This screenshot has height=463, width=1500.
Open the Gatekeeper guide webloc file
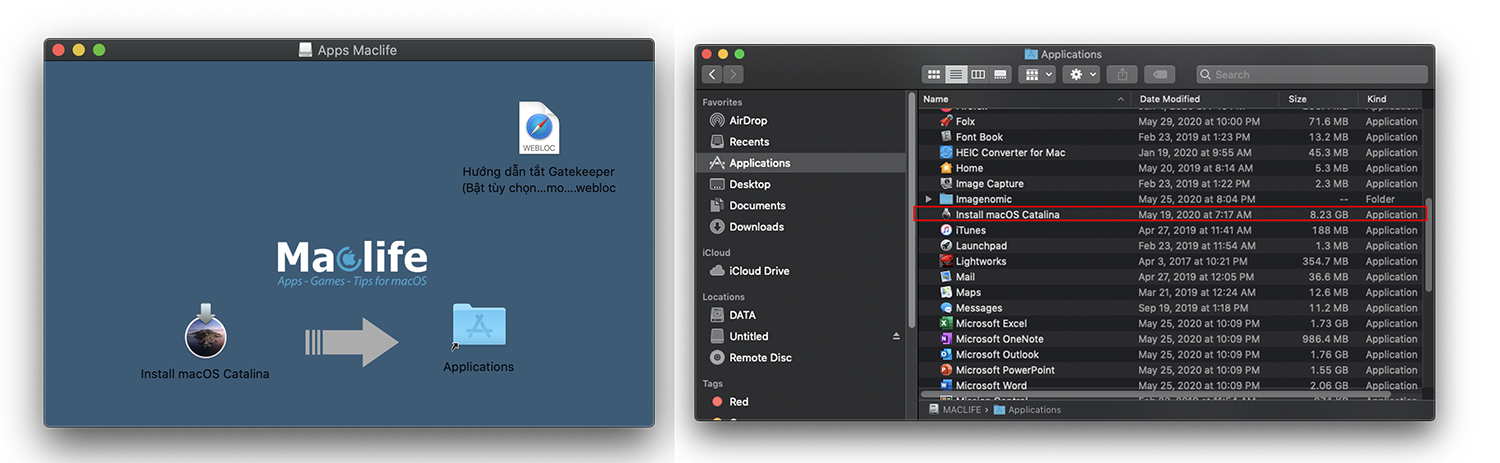pos(539,129)
